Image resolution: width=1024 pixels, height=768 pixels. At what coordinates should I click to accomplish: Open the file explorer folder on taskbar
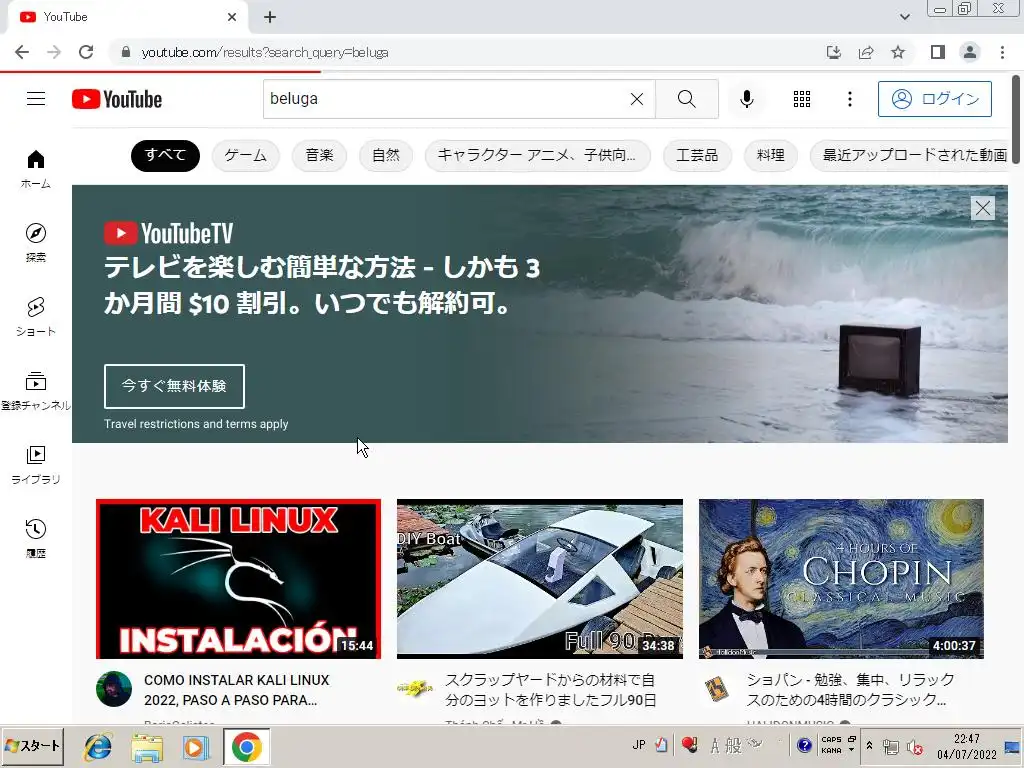coord(147,746)
